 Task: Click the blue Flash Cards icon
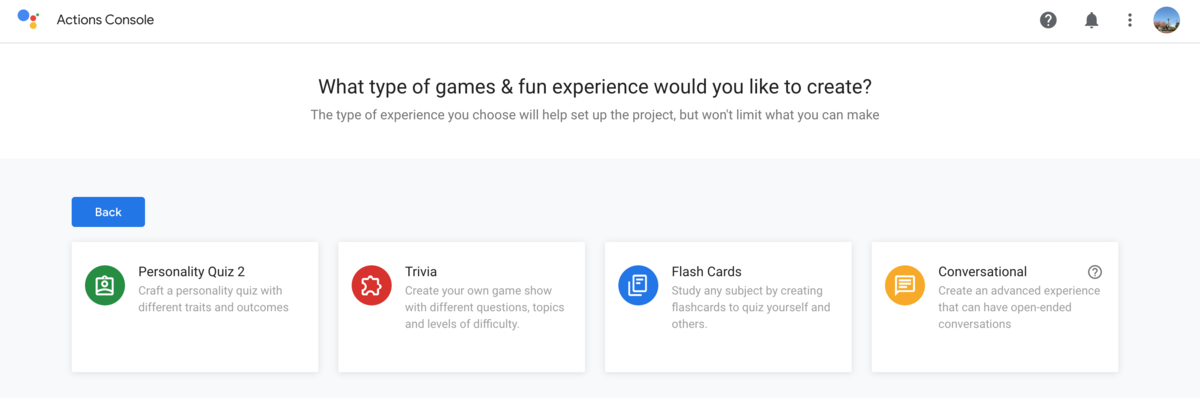pyautogui.click(x=638, y=286)
